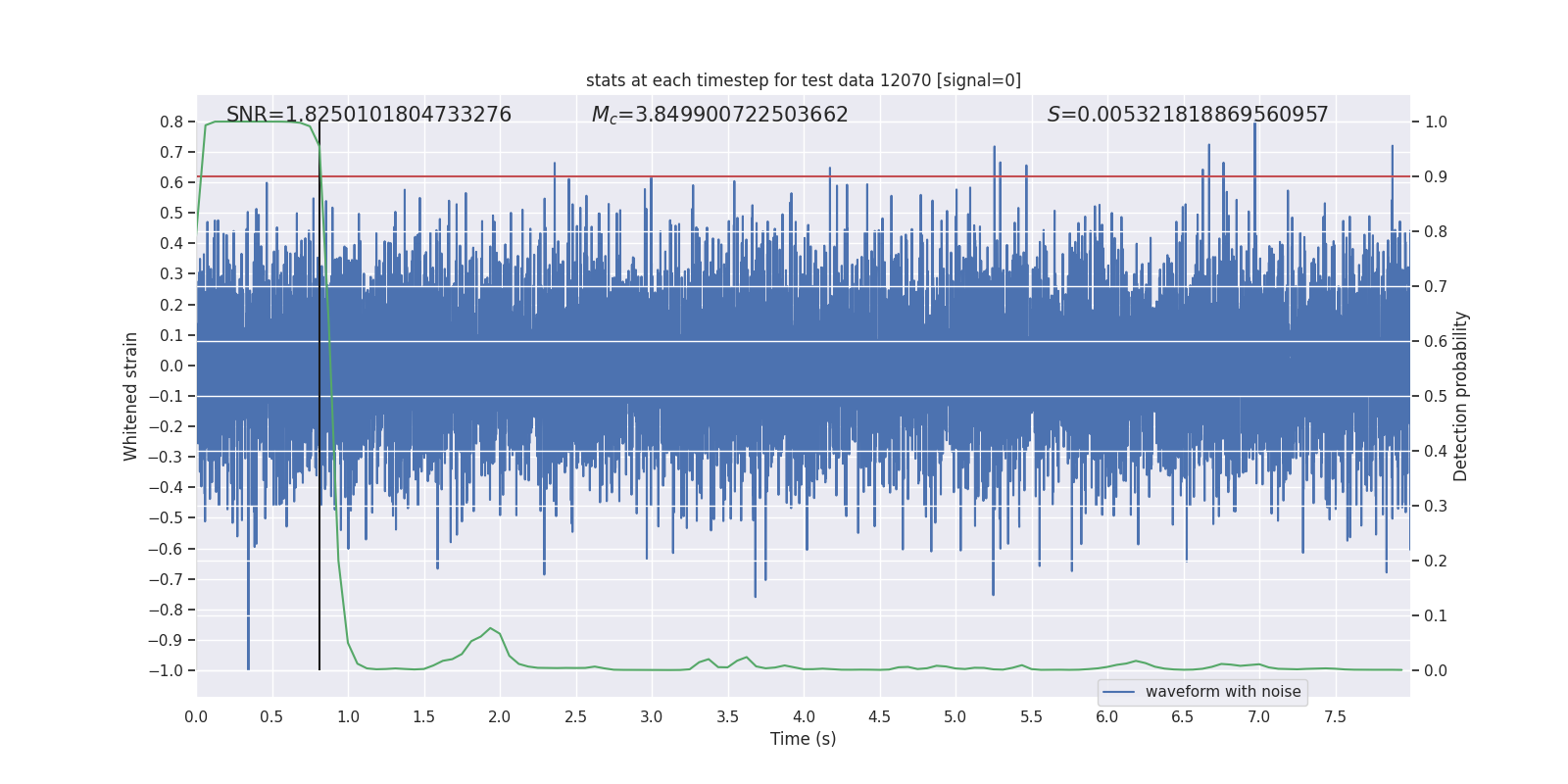Click the left axis tick label 0.7
Image resolution: width=1568 pixels, height=784 pixels.
[x=171, y=152]
